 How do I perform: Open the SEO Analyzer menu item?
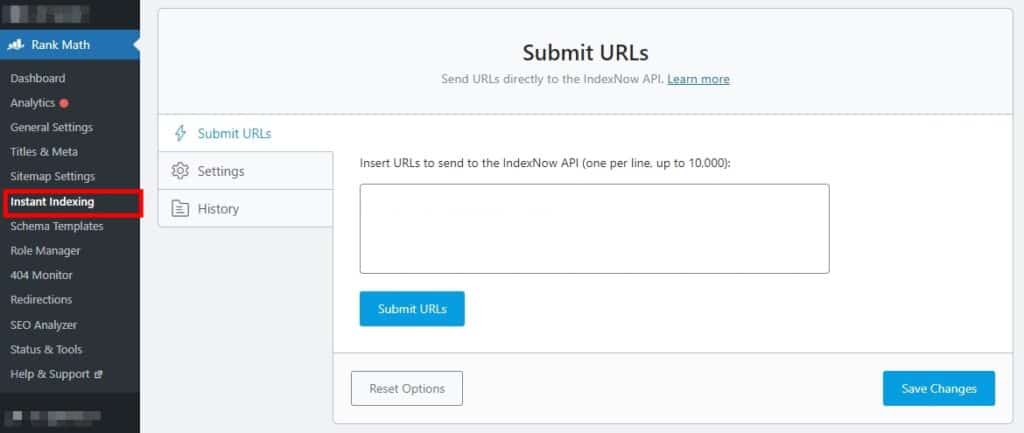[x=44, y=325]
